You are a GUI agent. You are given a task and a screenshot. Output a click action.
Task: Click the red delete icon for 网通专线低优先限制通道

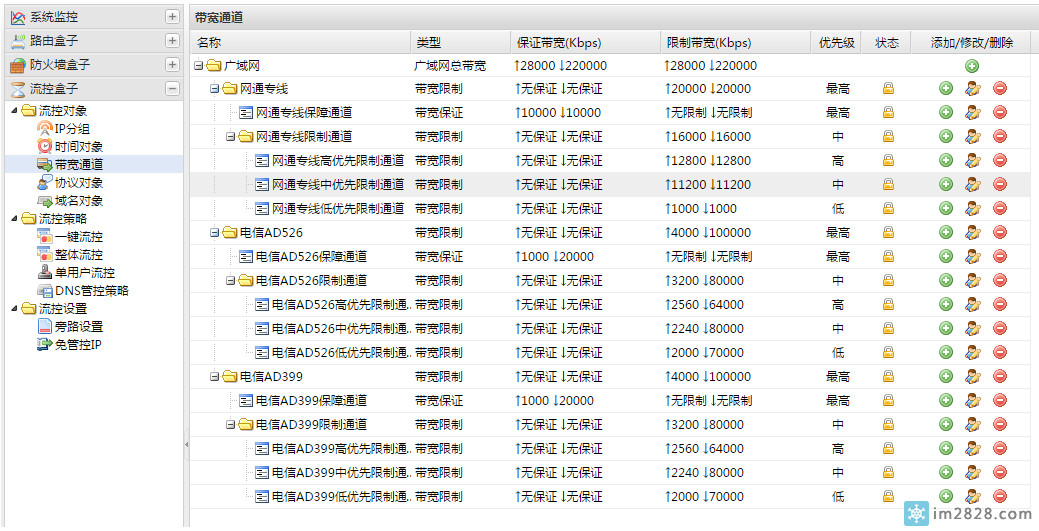[999, 209]
